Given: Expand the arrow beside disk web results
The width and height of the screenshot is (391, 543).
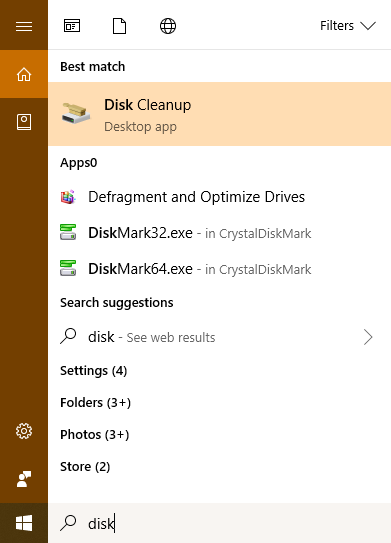Looking at the screenshot, I should 368,337.
